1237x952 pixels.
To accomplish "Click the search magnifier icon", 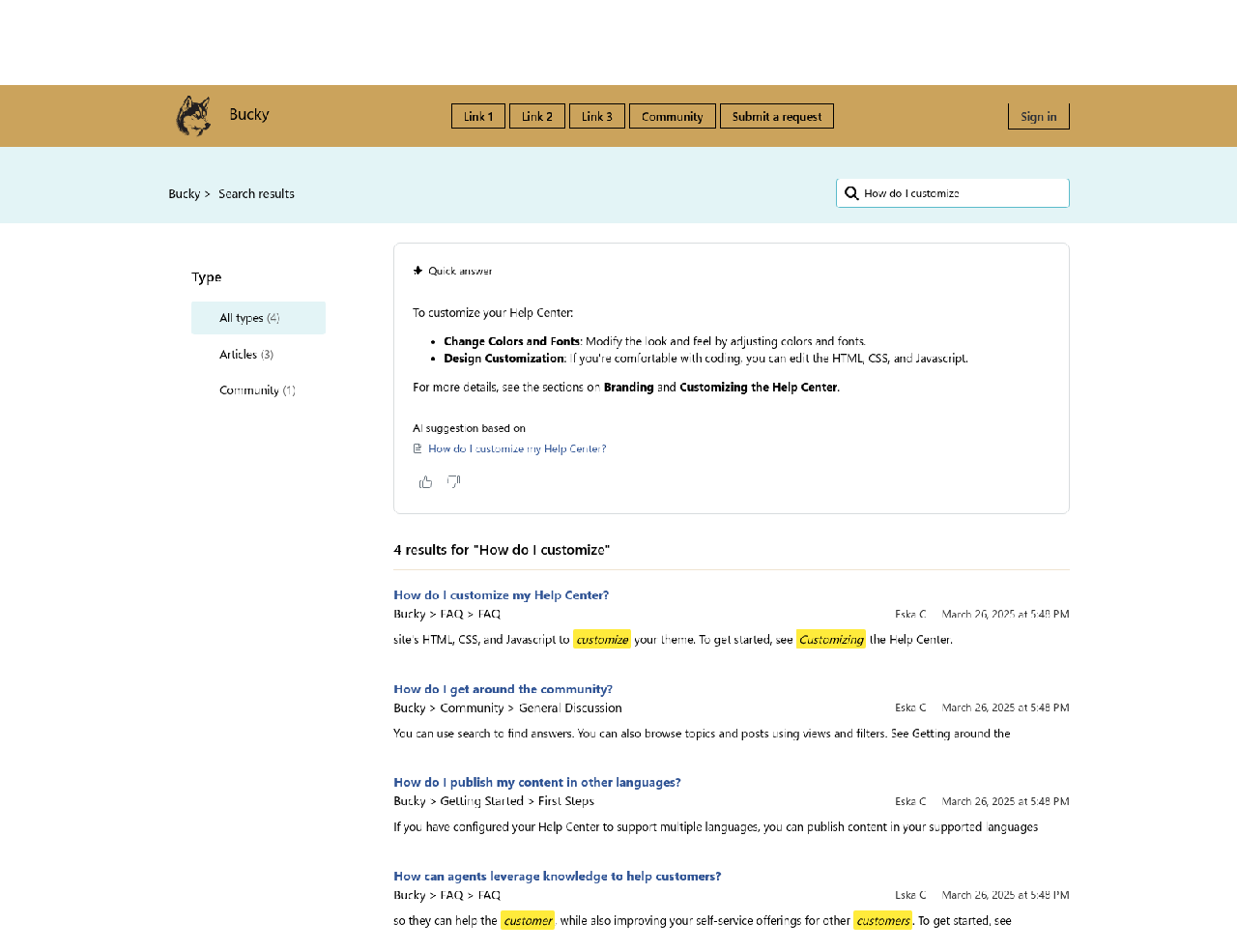I will 851,193.
